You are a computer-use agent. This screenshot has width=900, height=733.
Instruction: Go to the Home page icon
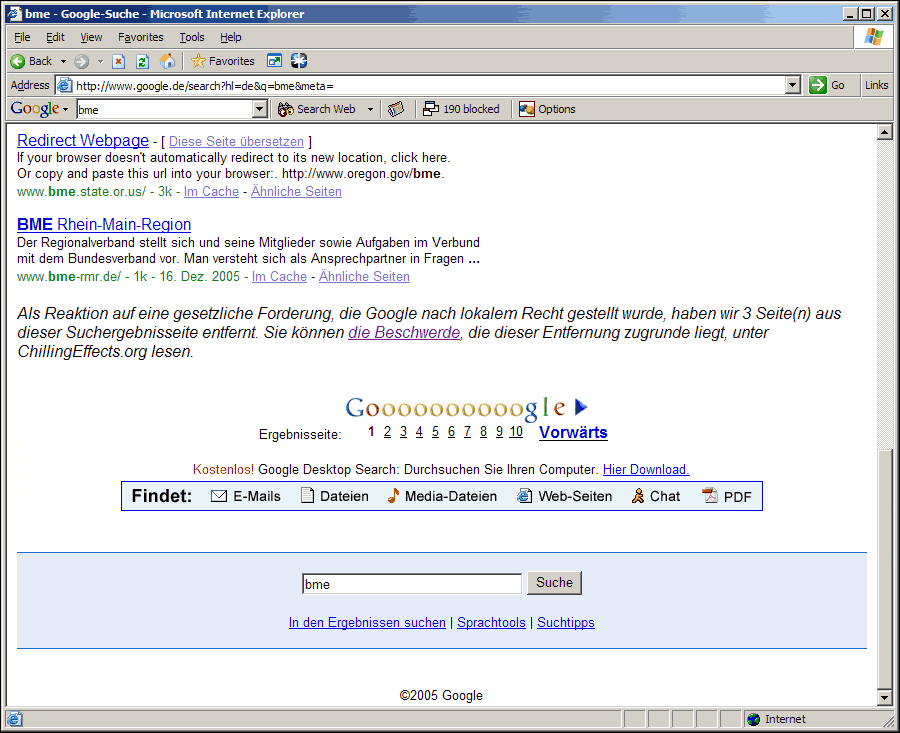click(x=167, y=61)
